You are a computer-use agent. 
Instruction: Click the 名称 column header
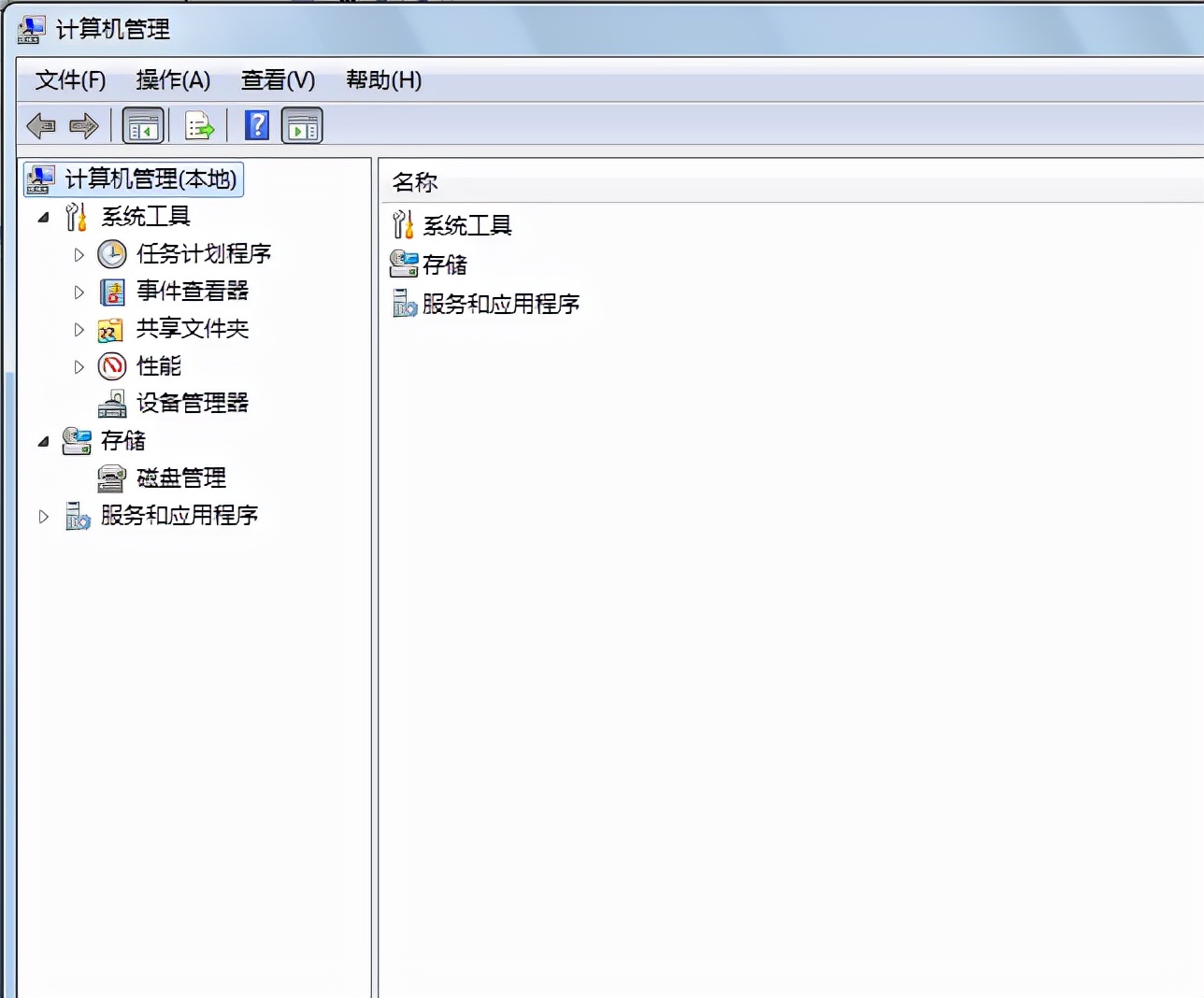[415, 182]
